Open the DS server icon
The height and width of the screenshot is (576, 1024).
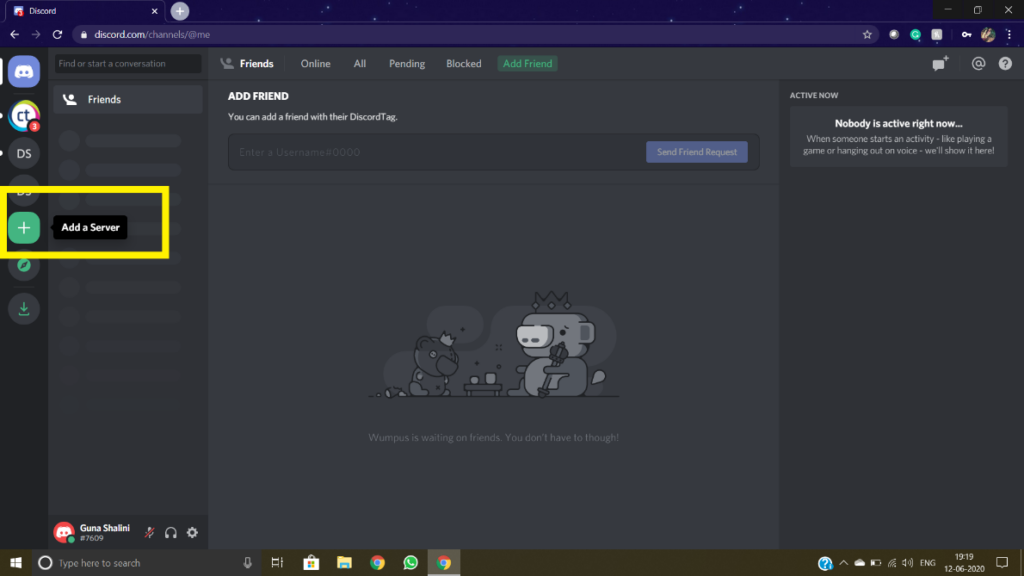pyautogui.click(x=24, y=153)
